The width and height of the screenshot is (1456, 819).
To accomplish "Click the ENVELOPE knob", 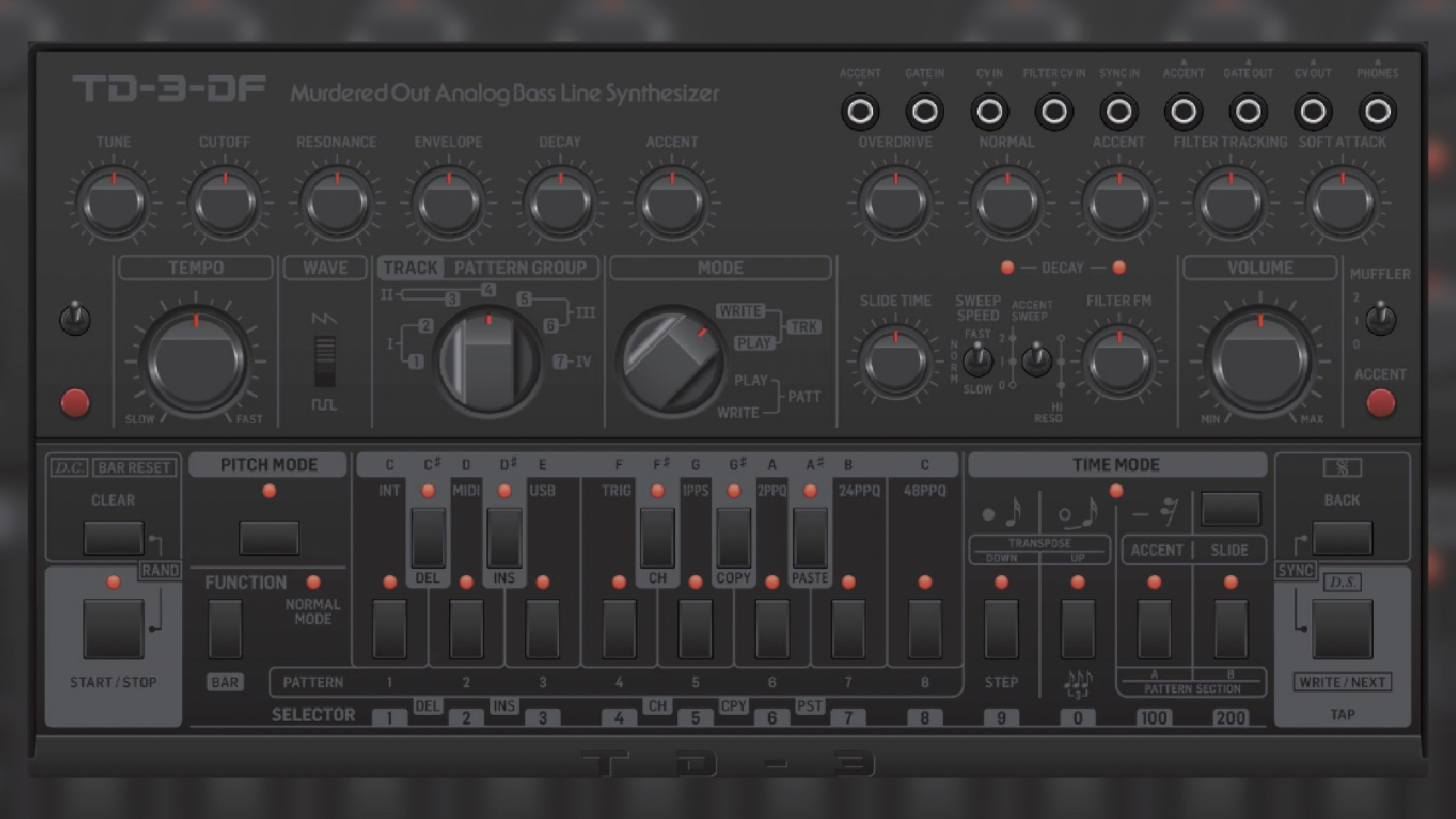I will pyautogui.click(x=448, y=202).
